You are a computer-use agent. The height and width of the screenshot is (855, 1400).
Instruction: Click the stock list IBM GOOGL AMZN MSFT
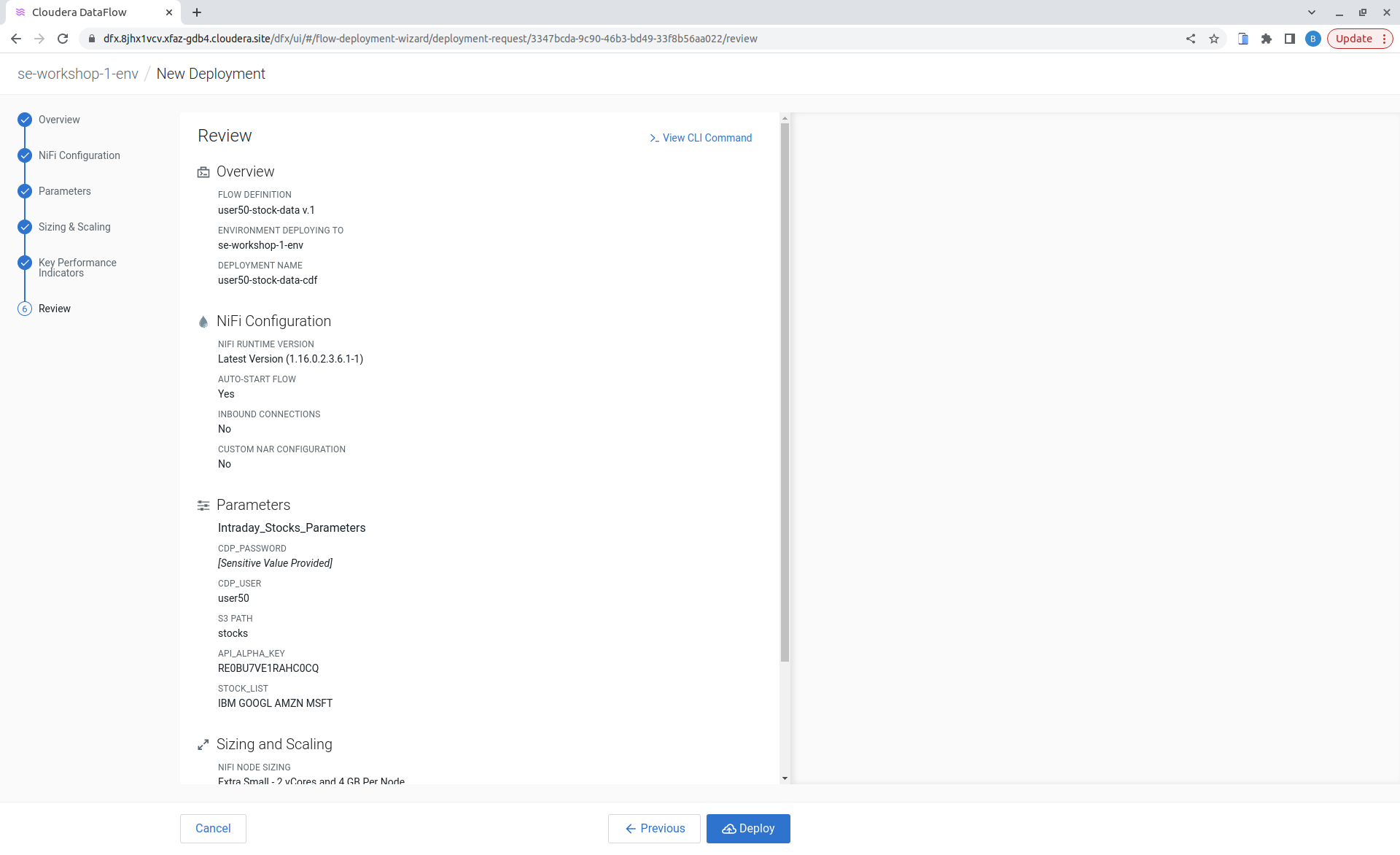tap(275, 703)
